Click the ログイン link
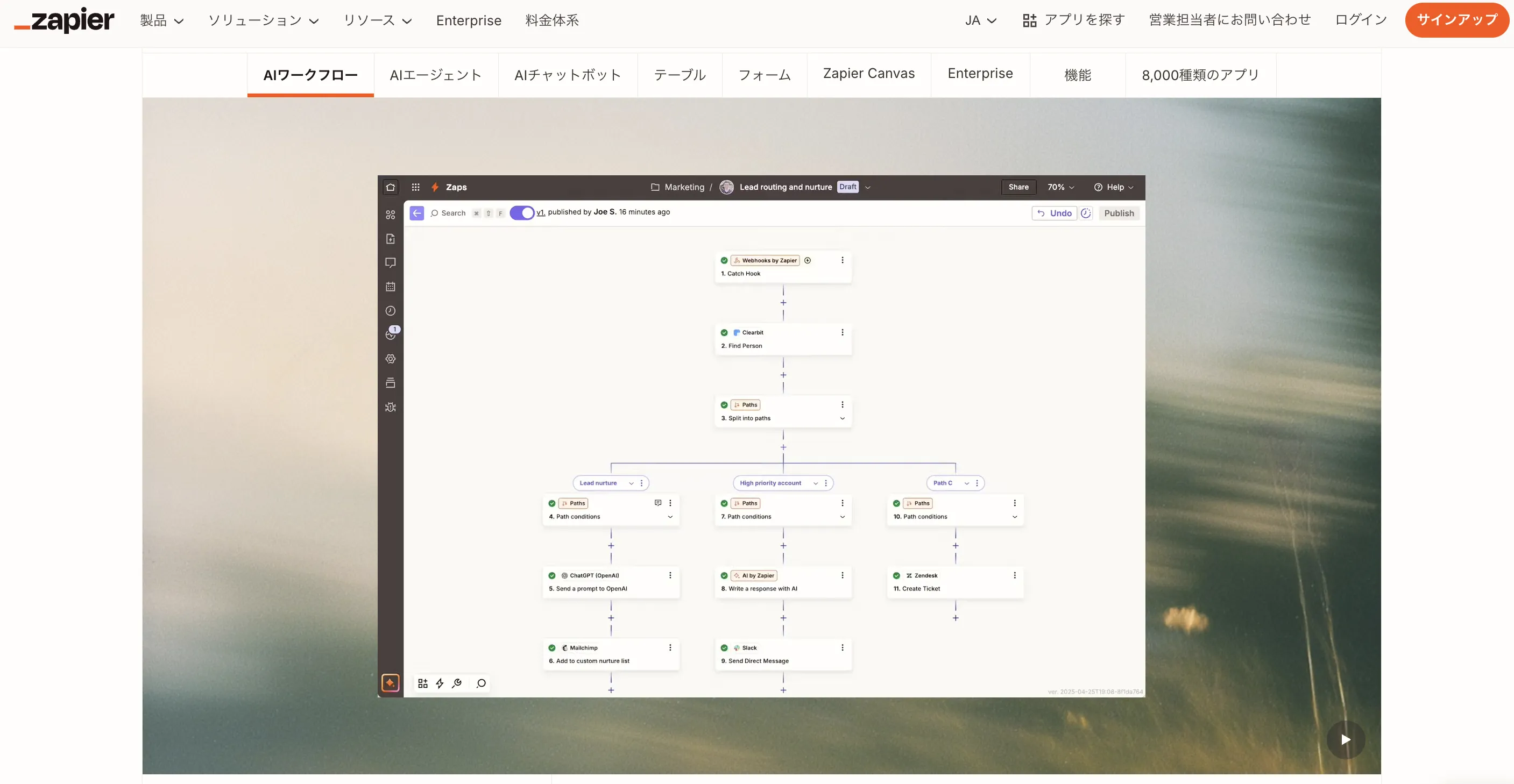1514x784 pixels. pyautogui.click(x=1361, y=20)
